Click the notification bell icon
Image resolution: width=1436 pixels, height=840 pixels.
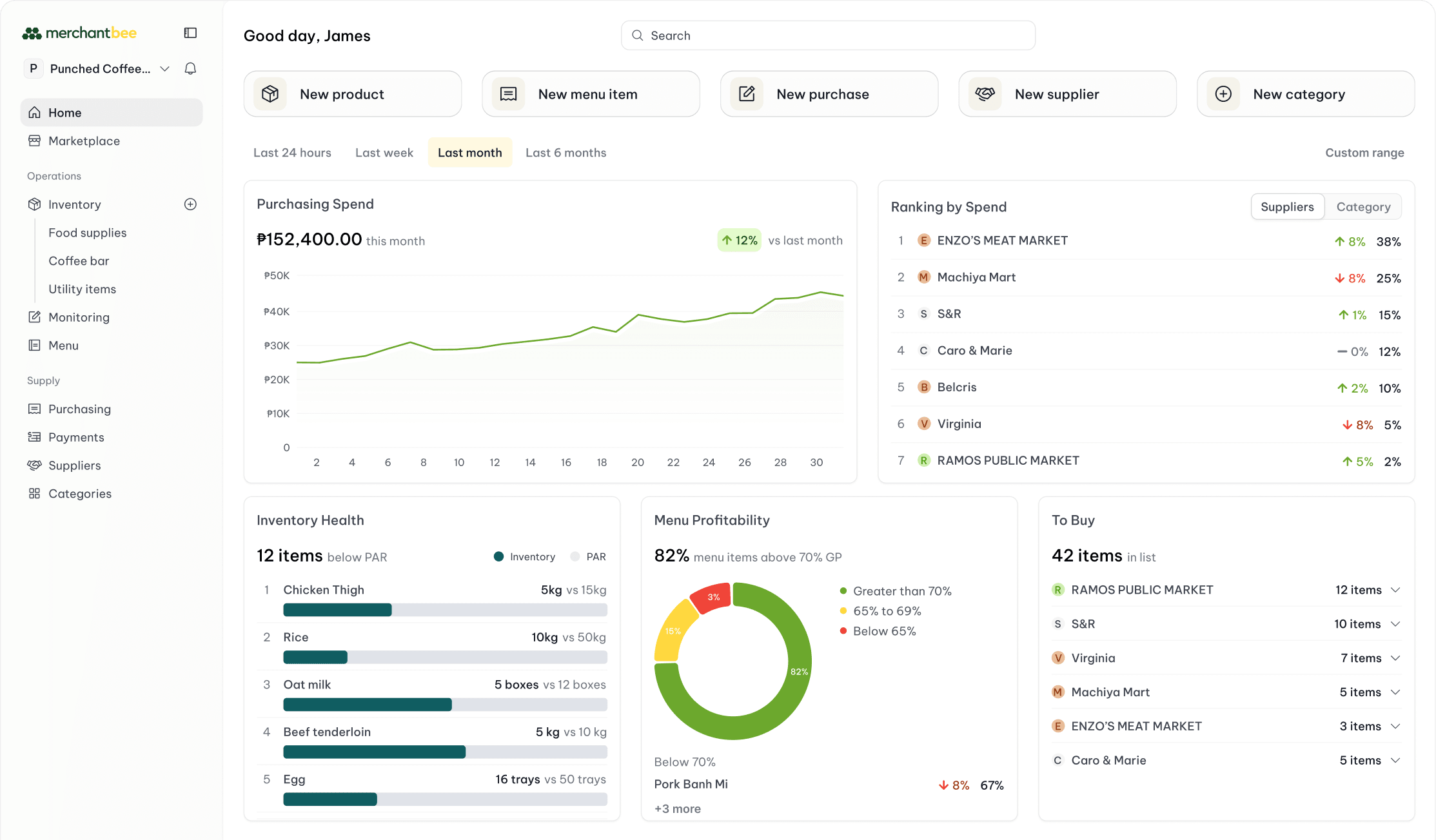pos(190,68)
